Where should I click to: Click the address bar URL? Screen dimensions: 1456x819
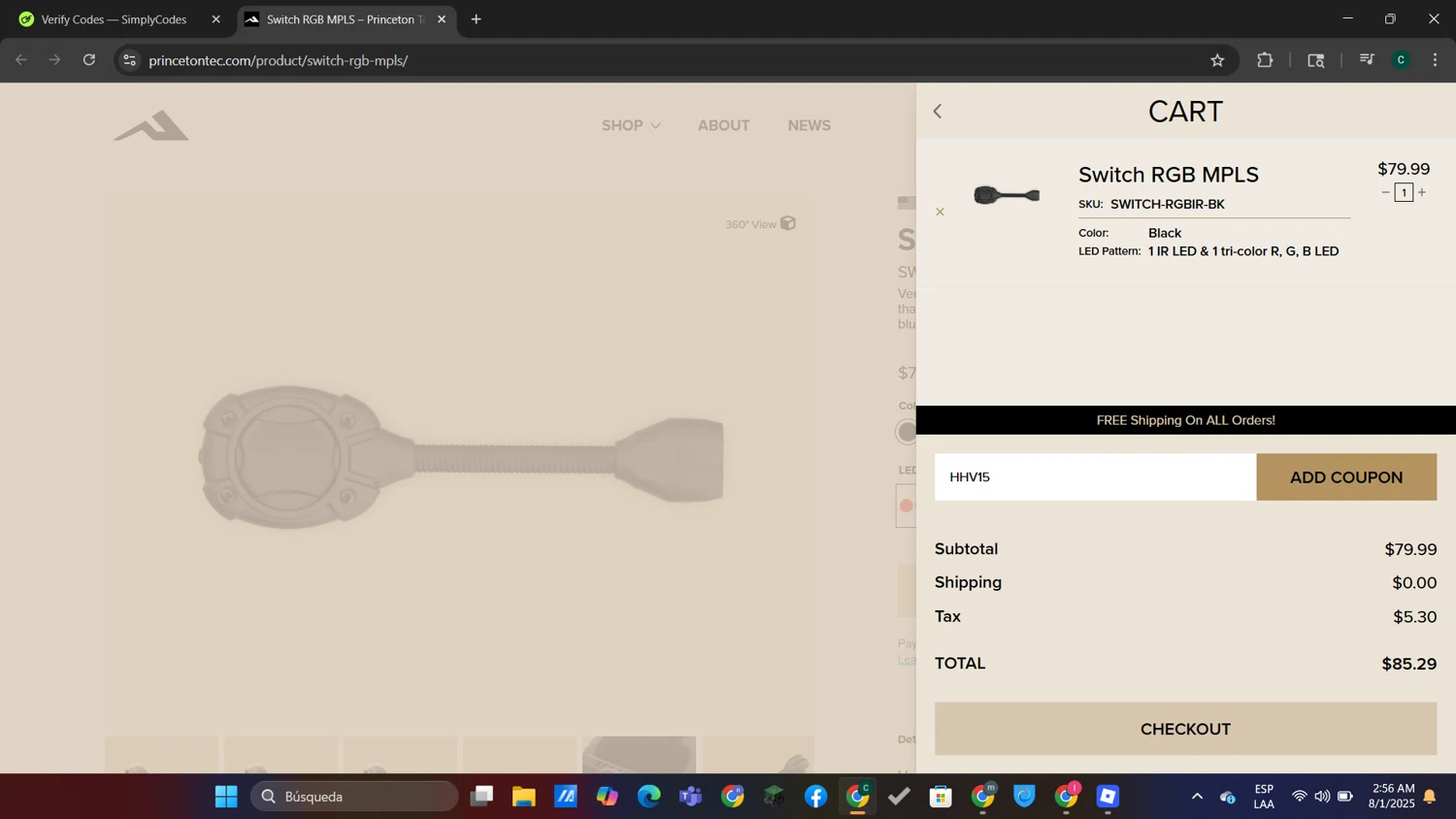279,60
